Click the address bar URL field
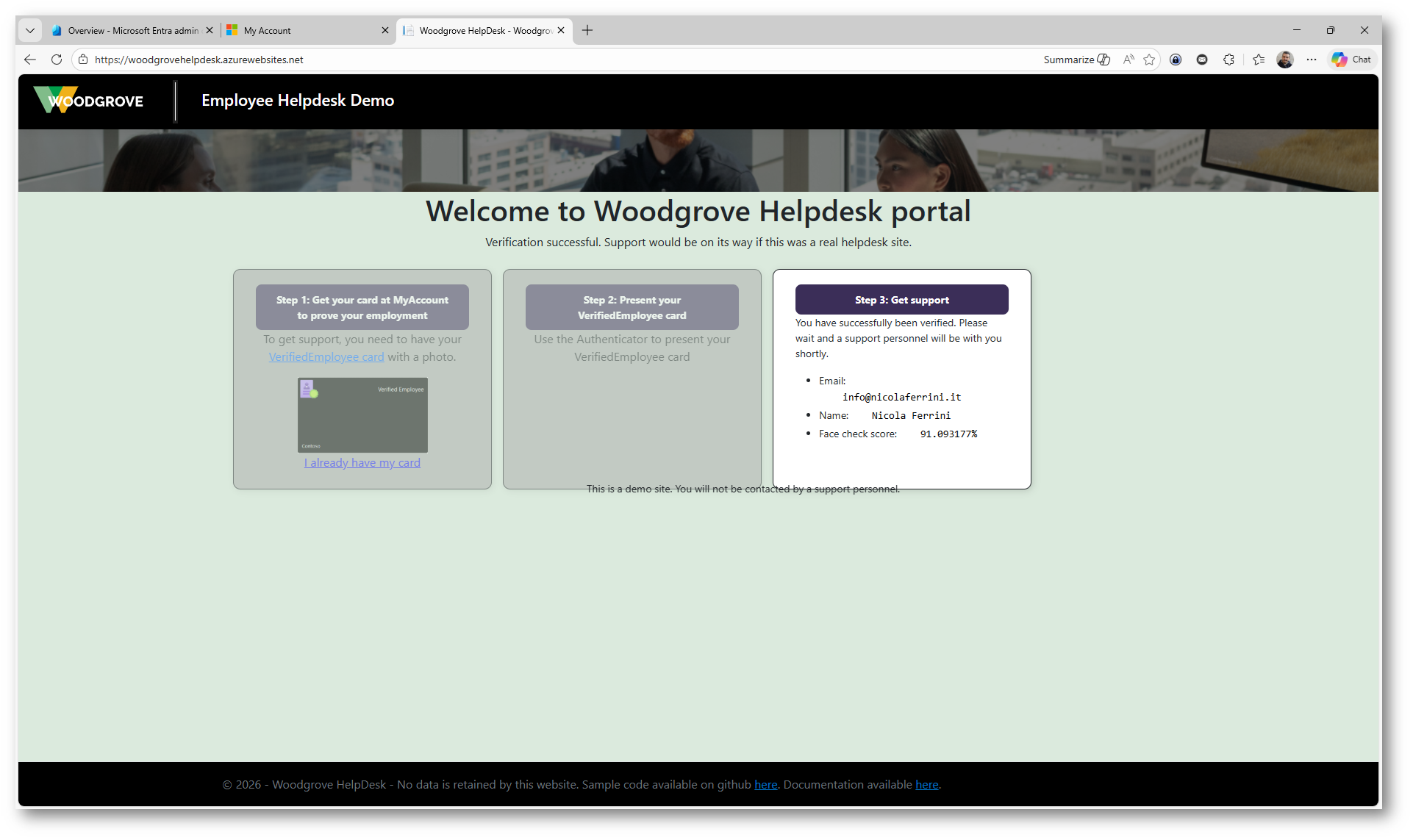The width and height of the screenshot is (1413, 840). 515,60
